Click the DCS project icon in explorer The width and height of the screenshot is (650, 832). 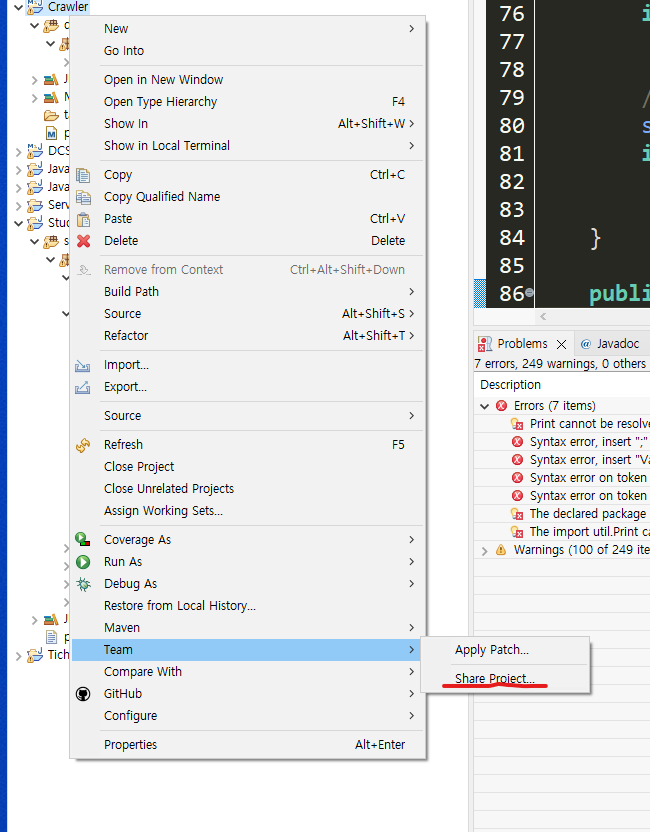click(x=35, y=151)
